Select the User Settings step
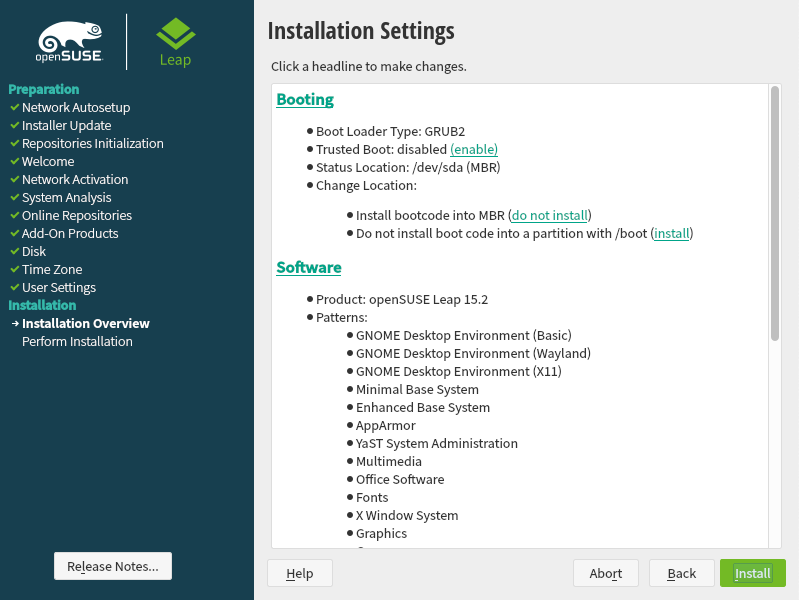799x600 pixels. pyautogui.click(x=59, y=288)
